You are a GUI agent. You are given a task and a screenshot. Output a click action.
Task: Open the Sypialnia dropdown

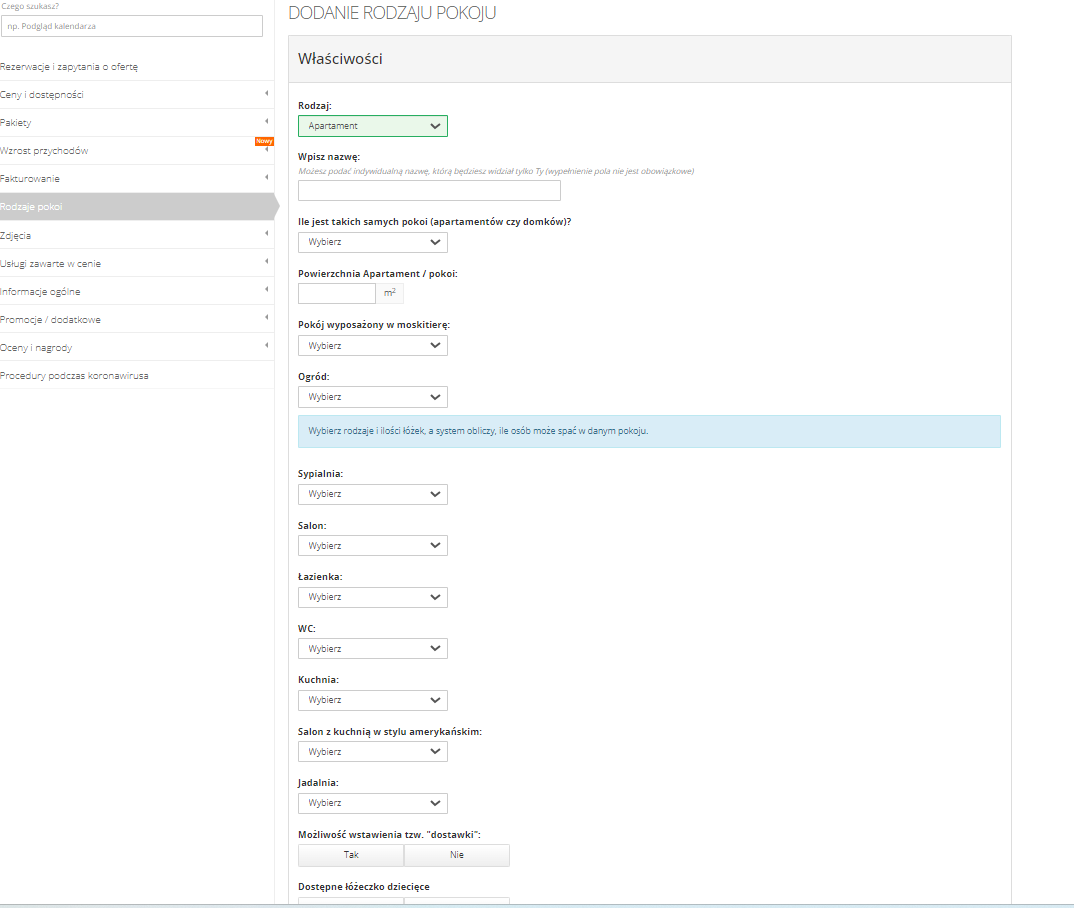(x=372, y=494)
